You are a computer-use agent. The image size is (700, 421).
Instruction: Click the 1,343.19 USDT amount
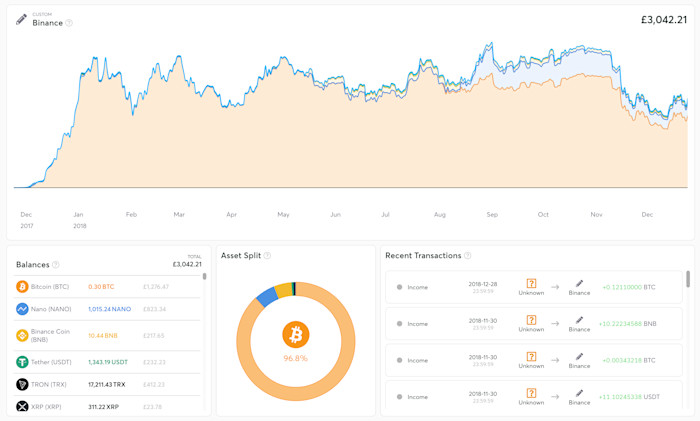[108, 362]
